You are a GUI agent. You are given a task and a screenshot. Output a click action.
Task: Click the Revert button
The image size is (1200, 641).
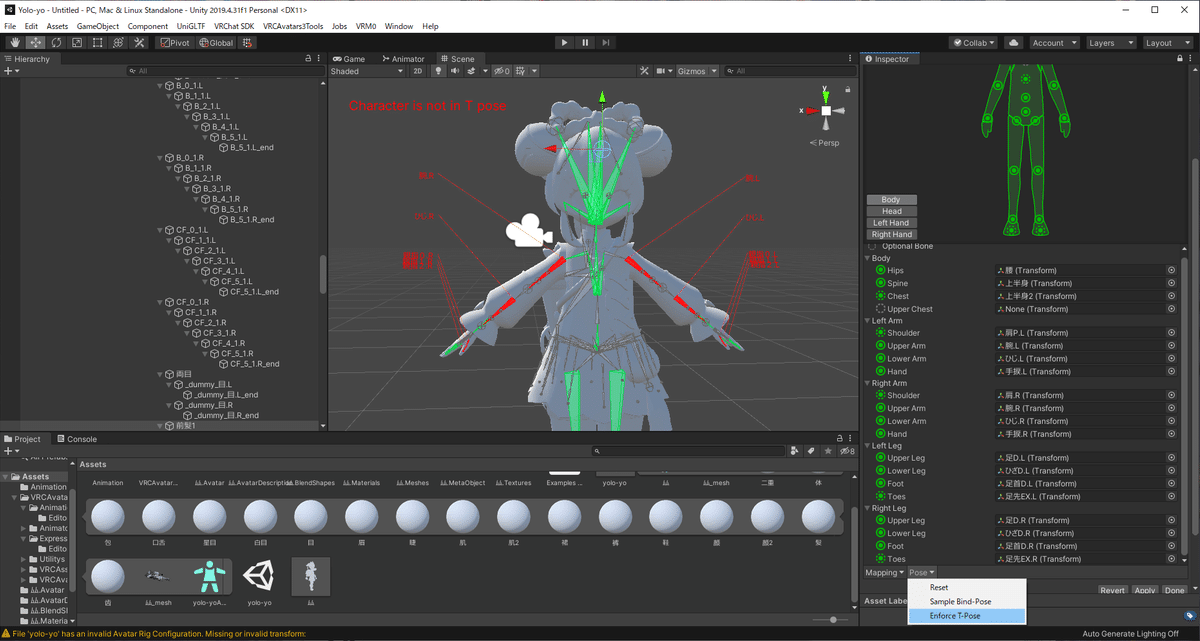1113,591
